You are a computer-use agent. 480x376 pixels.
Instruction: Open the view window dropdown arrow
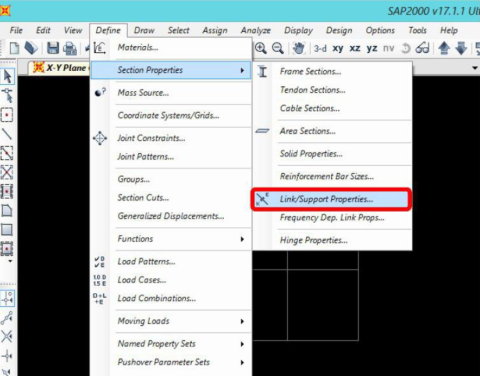(475, 68)
